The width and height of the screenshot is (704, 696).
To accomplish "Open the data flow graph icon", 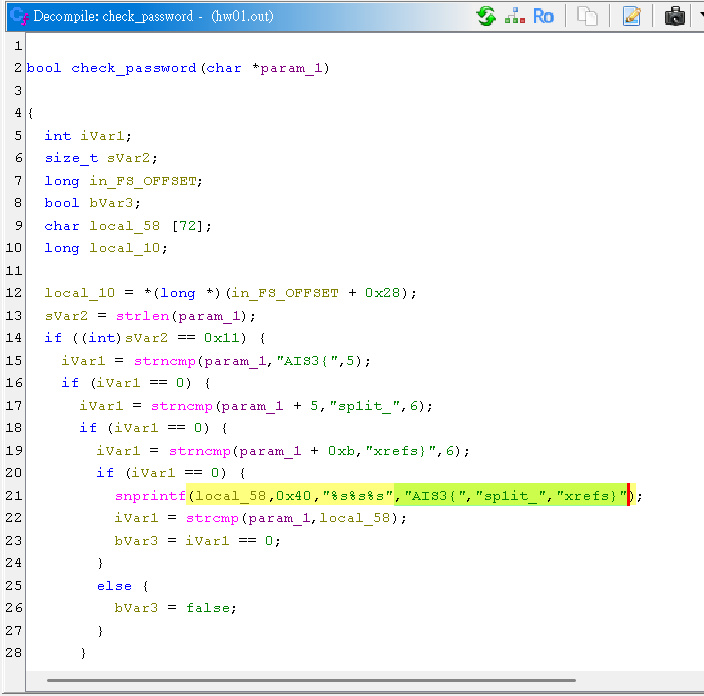I will 515,17.
